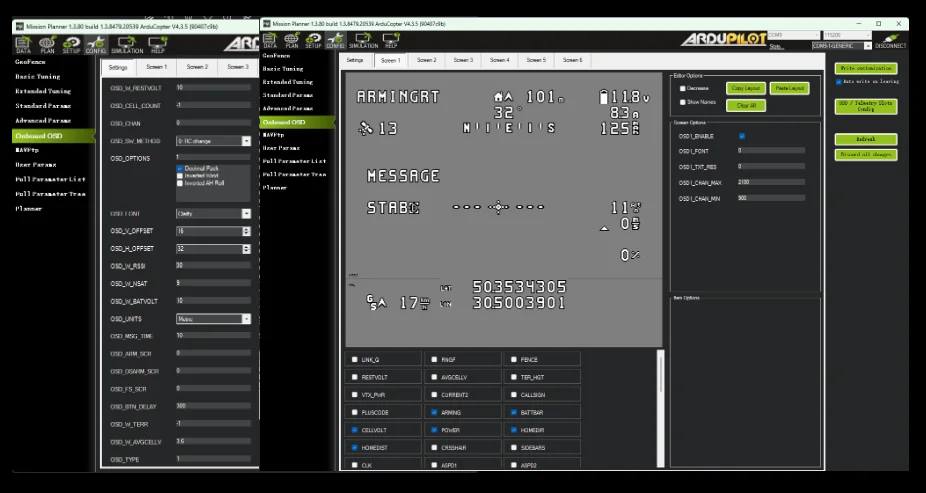Viewport: 926px width, 493px height.
Task: Click the Copy Layout button
Action: 745,88
